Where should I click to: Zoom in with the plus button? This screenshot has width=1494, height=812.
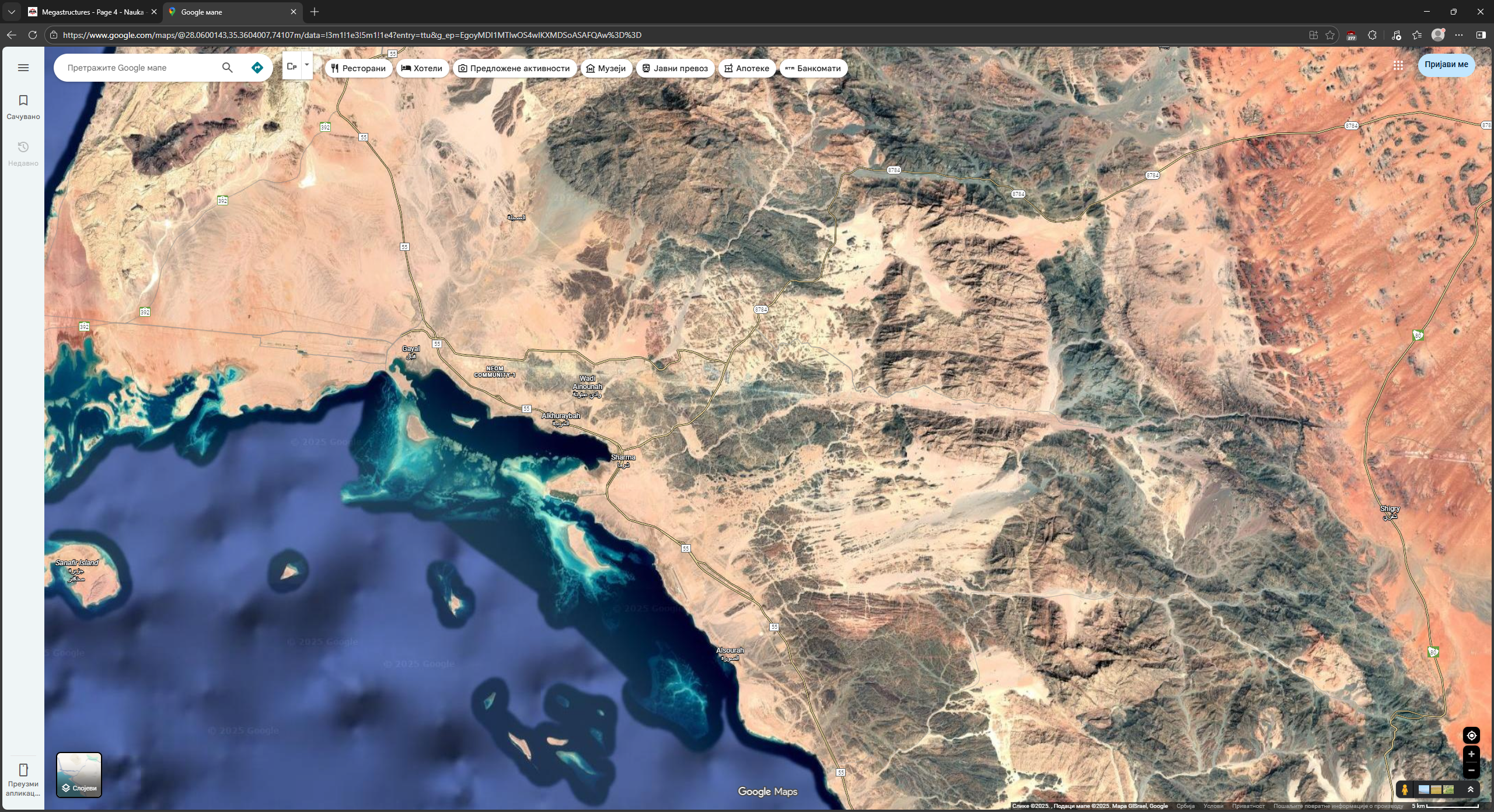point(1471,754)
